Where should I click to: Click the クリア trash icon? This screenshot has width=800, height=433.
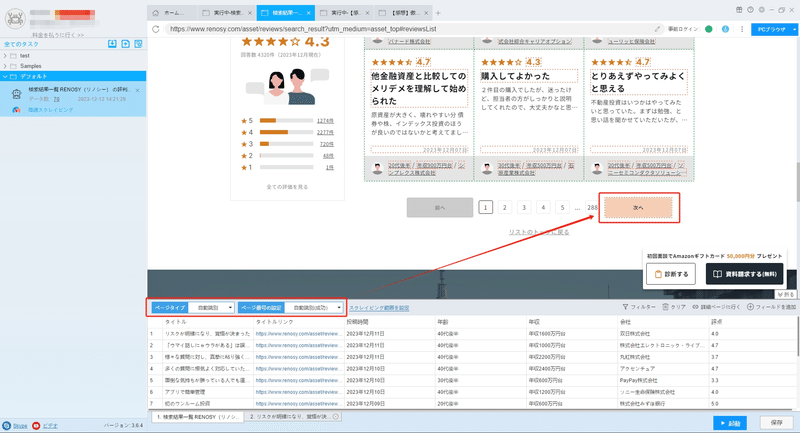tap(665, 307)
